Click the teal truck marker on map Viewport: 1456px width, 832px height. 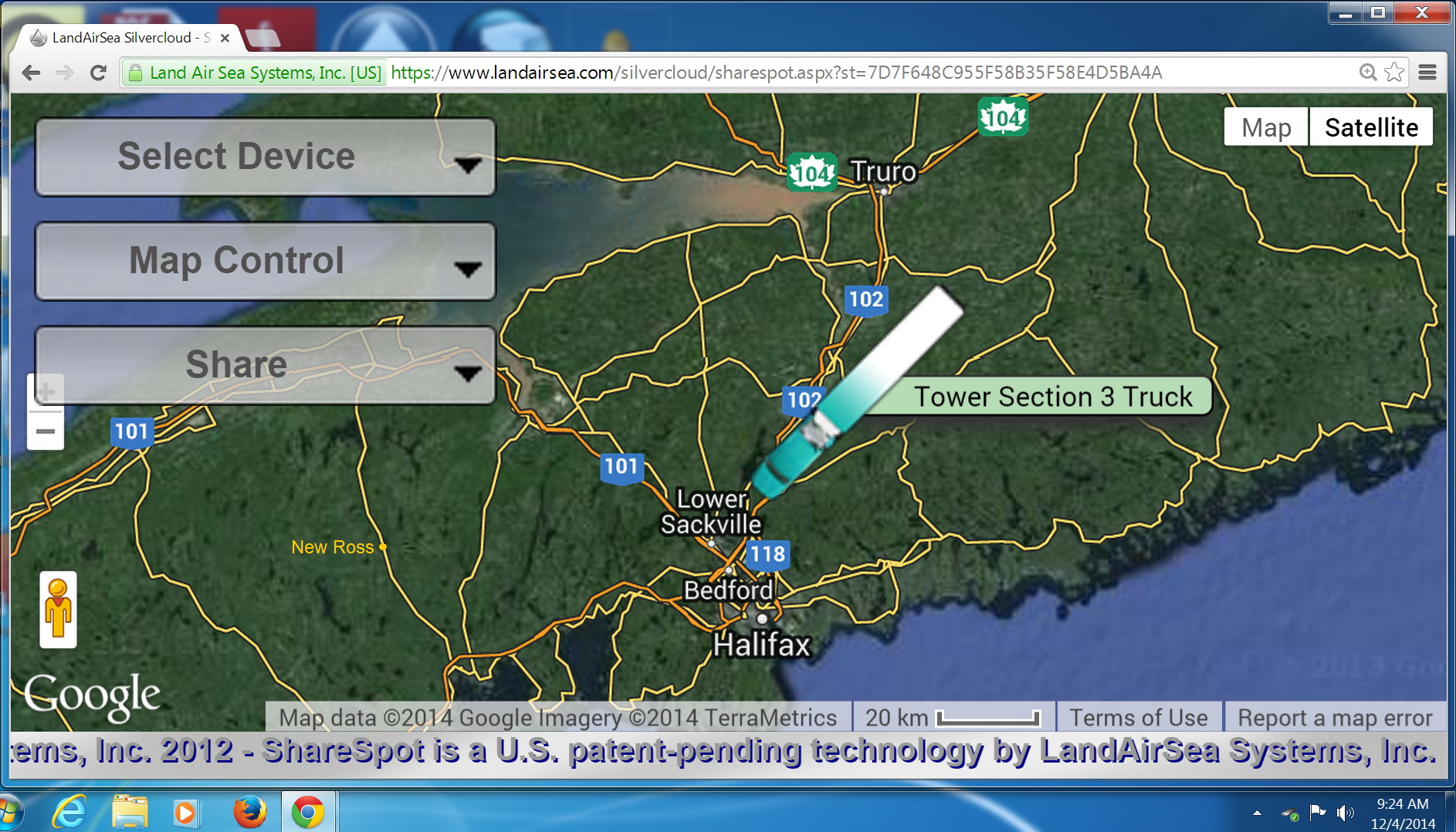(795, 455)
